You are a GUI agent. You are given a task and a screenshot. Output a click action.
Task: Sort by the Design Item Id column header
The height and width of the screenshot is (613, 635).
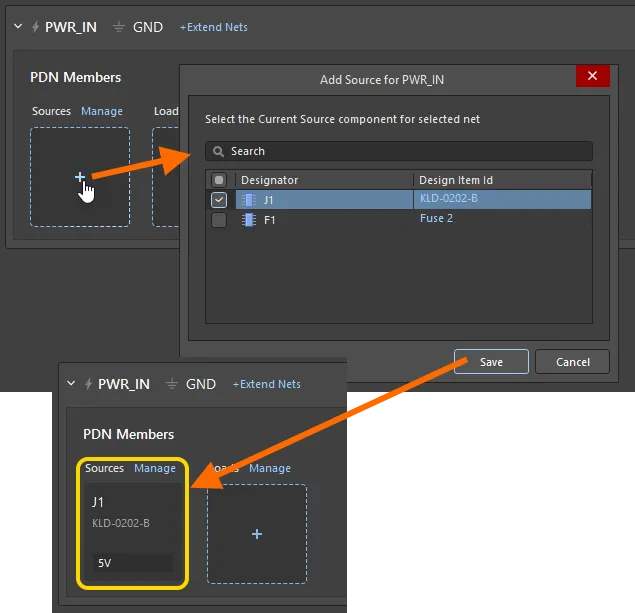502,180
